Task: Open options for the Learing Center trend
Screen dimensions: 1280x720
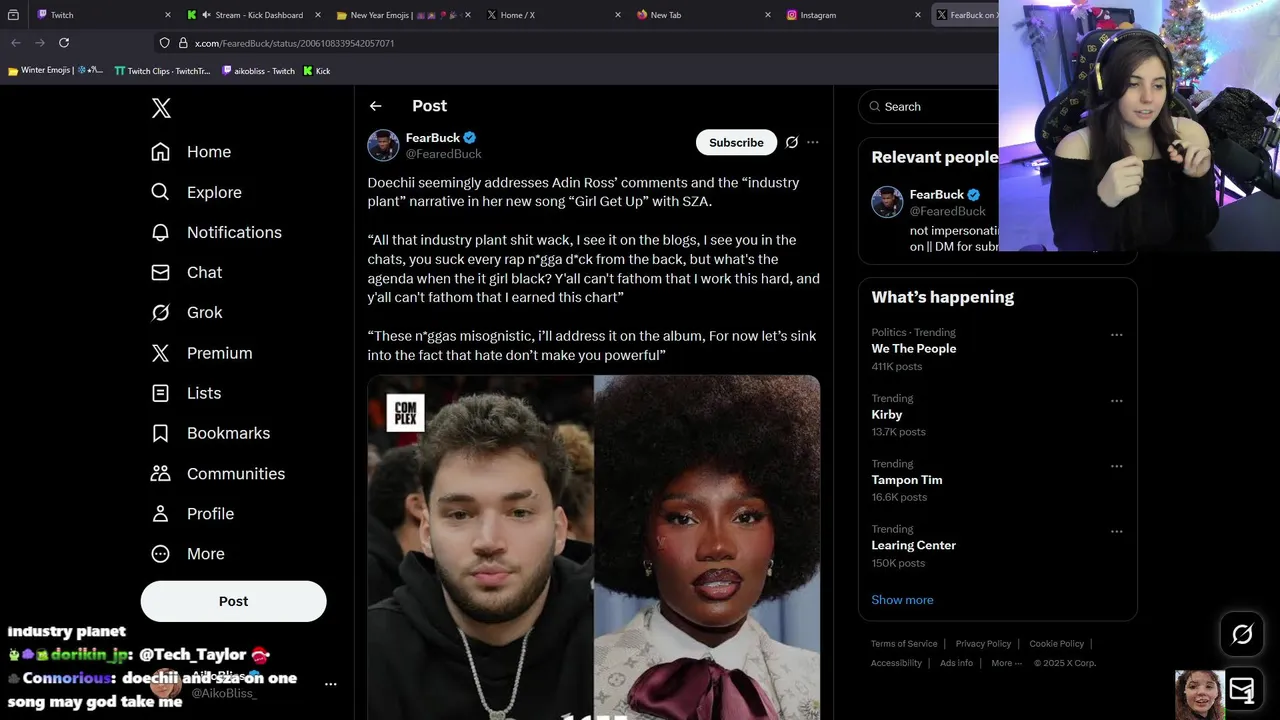Action: click(1116, 532)
